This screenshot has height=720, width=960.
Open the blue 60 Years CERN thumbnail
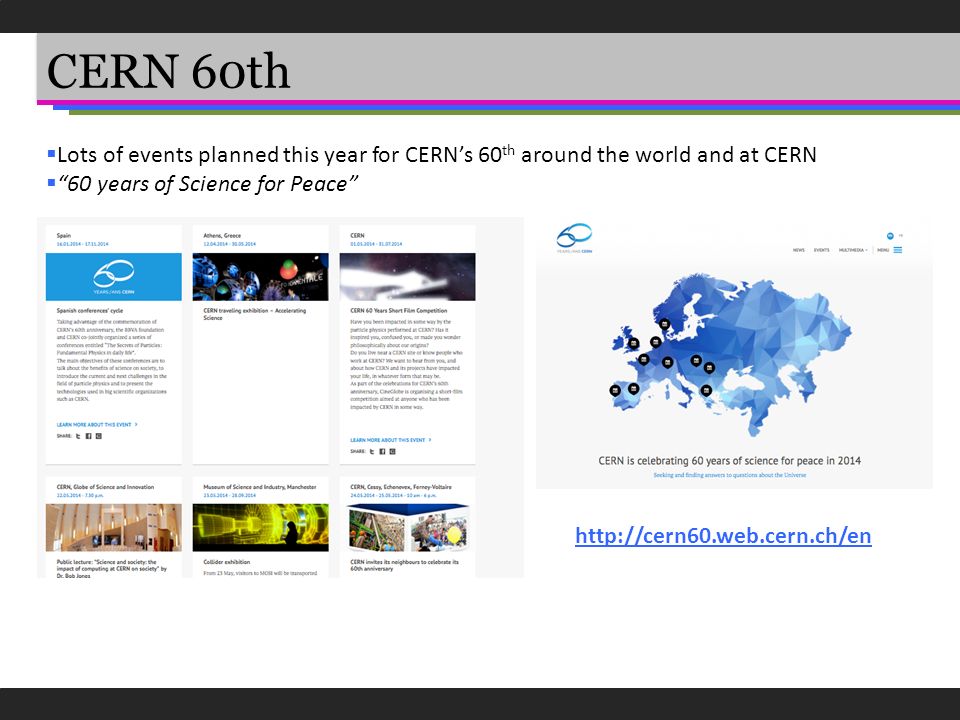pos(113,277)
